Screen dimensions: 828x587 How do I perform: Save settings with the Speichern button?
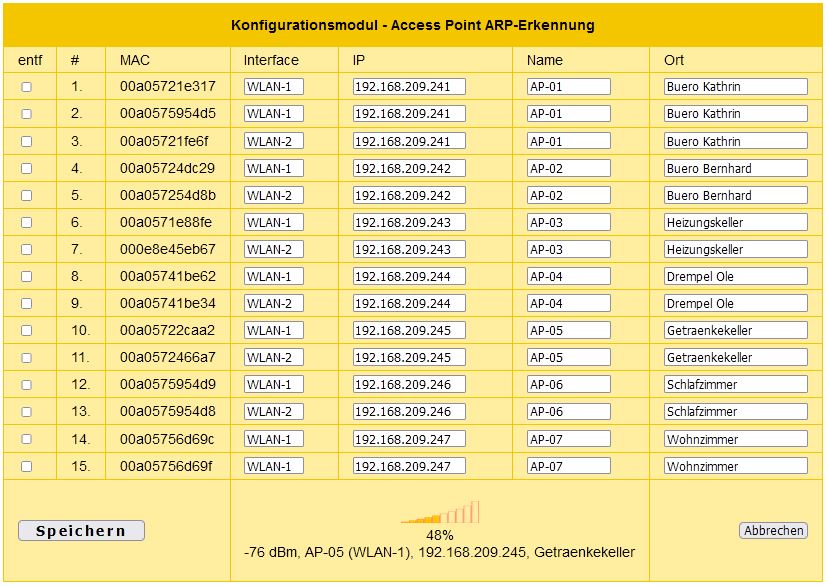[81, 531]
